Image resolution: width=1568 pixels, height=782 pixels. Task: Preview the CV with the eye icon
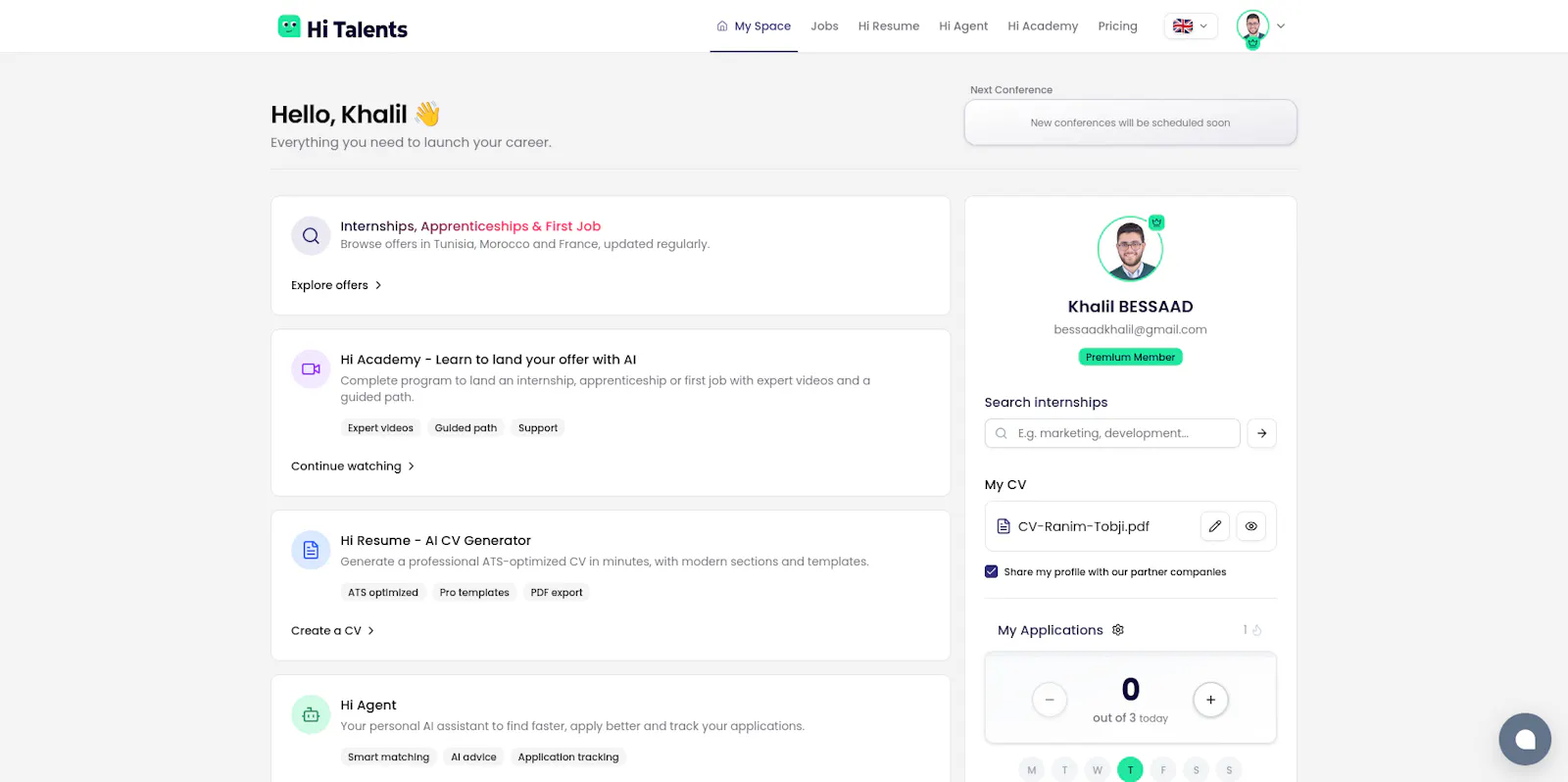1251,526
